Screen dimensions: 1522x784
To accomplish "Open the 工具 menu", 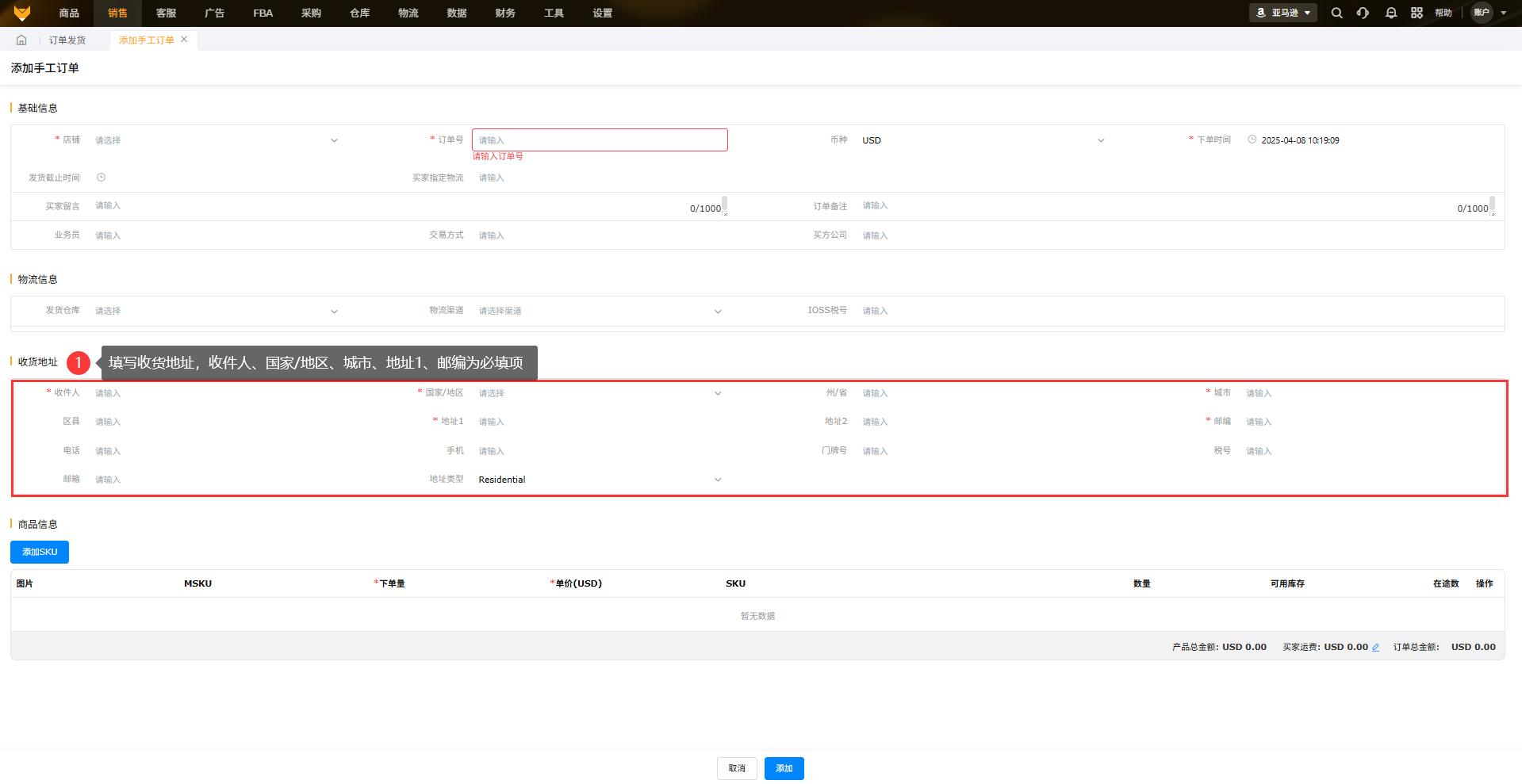I will 554,13.
